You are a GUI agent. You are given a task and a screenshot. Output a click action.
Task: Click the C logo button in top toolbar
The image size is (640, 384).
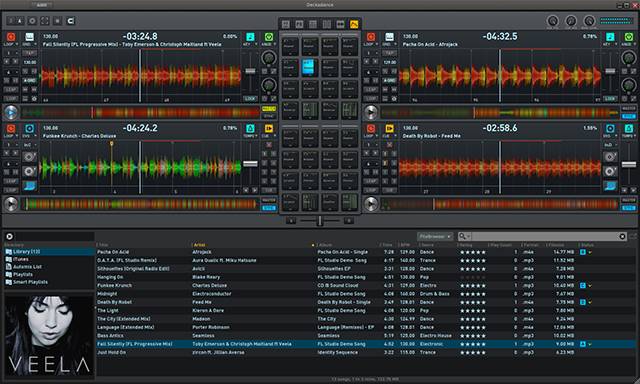[70, 21]
